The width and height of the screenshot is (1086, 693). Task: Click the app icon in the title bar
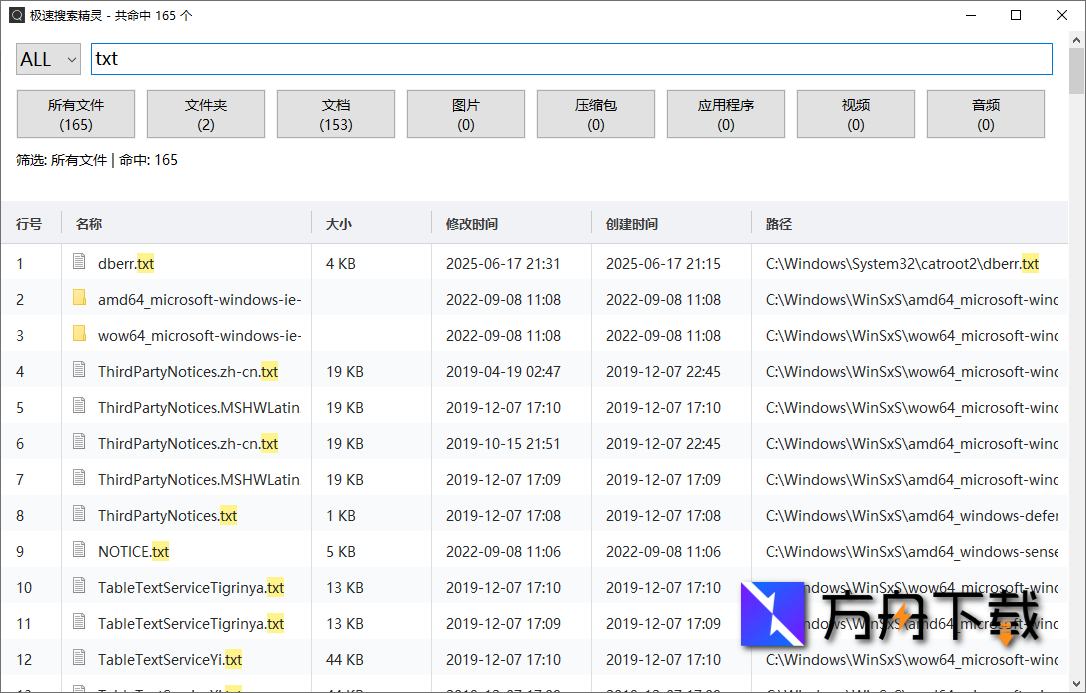(16, 15)
